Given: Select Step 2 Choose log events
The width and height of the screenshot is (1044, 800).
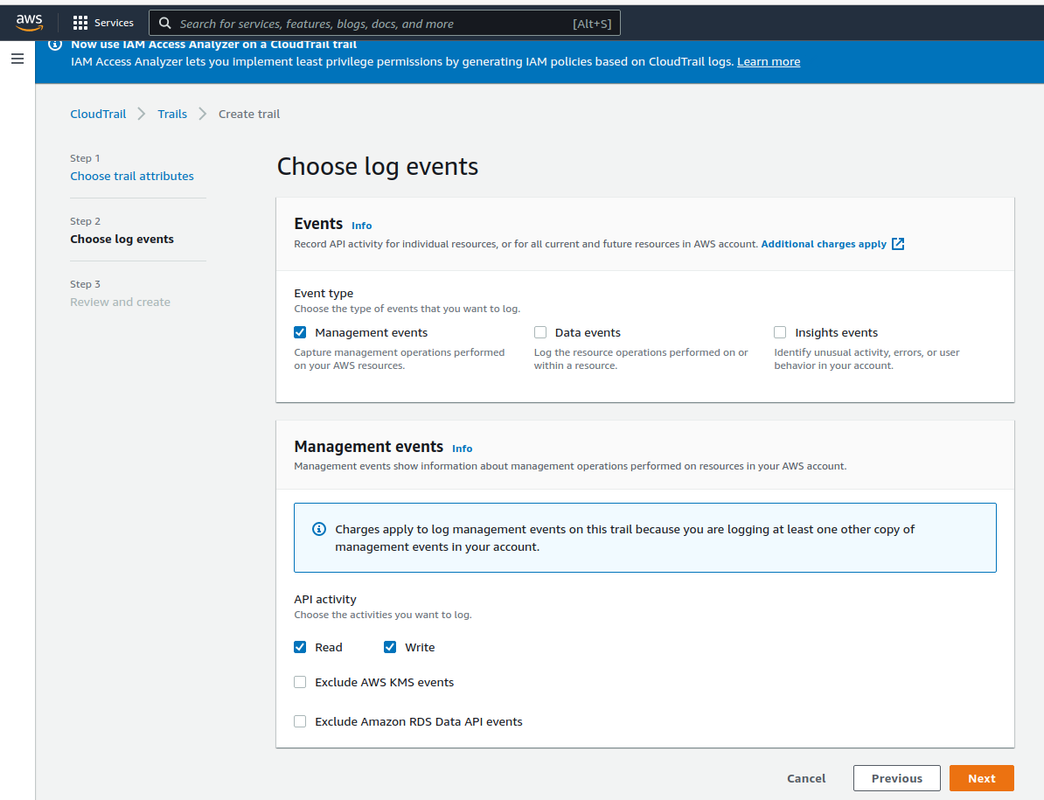Looking at the screenshot, I should [x=122, y=239].
